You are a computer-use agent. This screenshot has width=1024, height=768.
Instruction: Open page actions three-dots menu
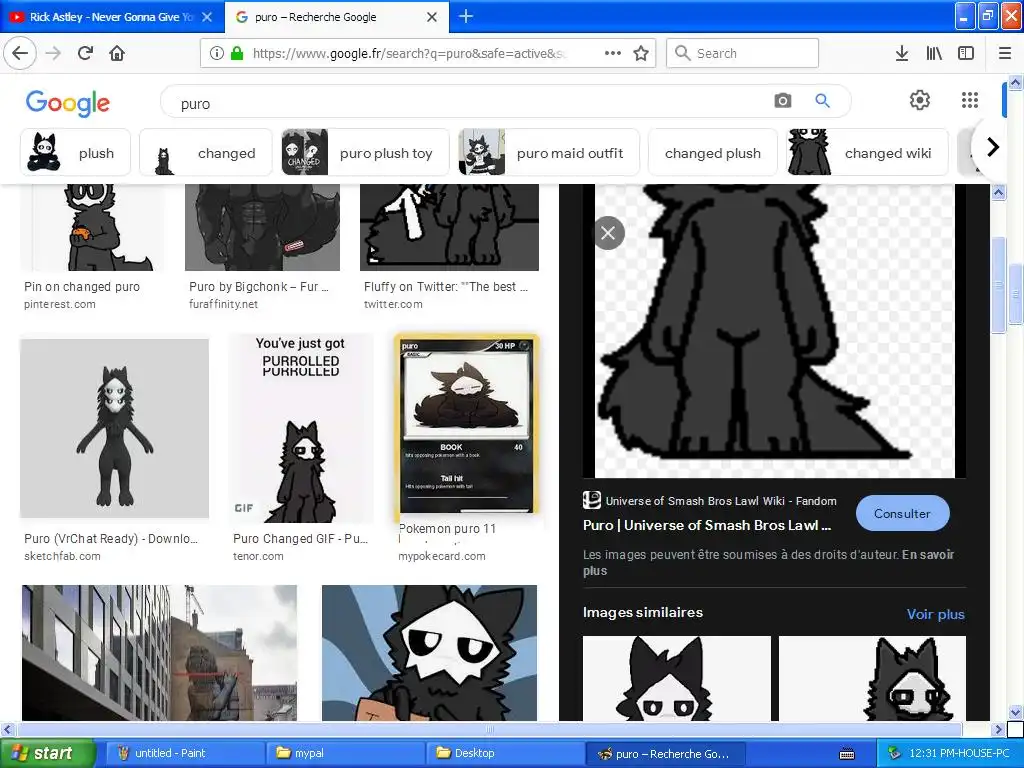(x=613, y=53)
